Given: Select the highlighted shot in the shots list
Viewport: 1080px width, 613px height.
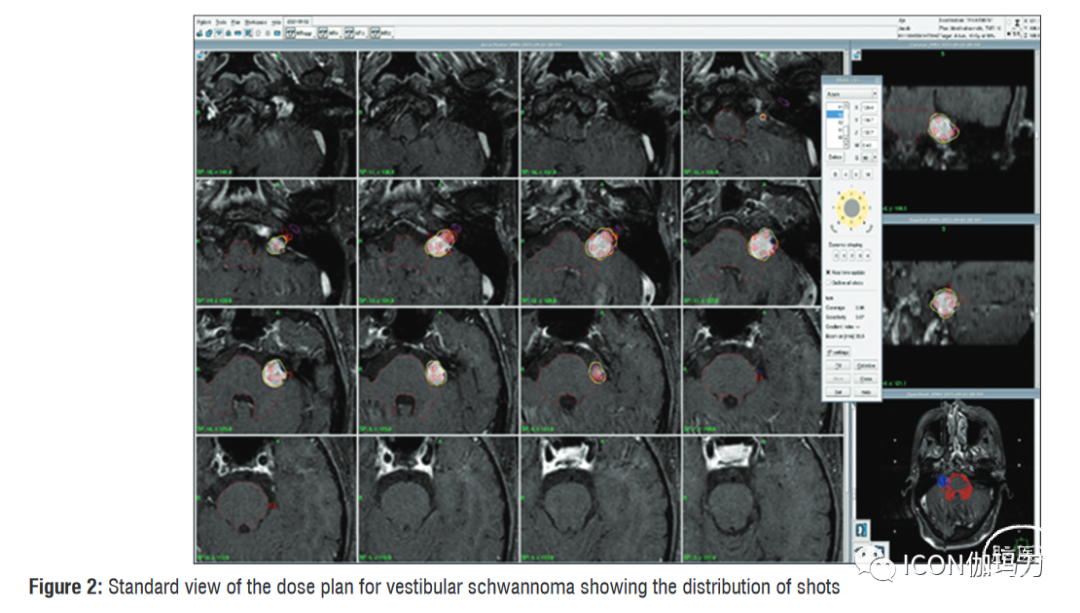Looking at the screenshot, I should coord(835,114).
